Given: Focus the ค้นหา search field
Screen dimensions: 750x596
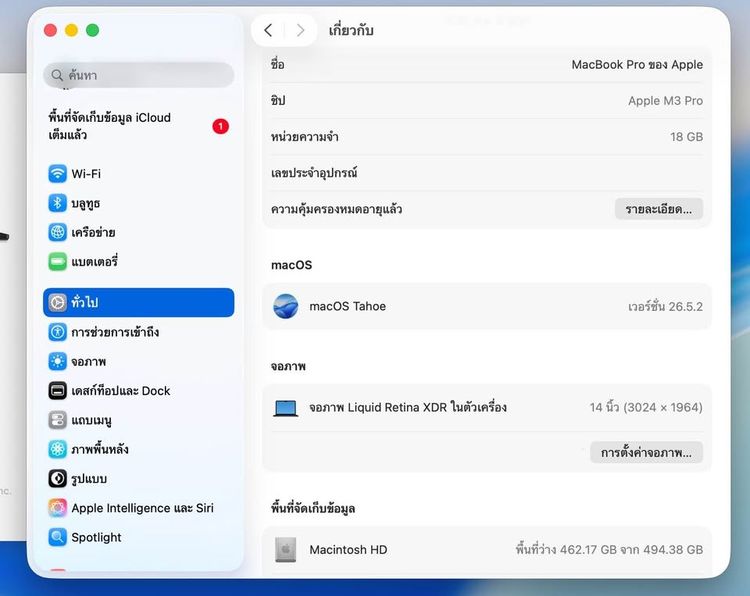Looking at the screenshot, I should [139, 75].
